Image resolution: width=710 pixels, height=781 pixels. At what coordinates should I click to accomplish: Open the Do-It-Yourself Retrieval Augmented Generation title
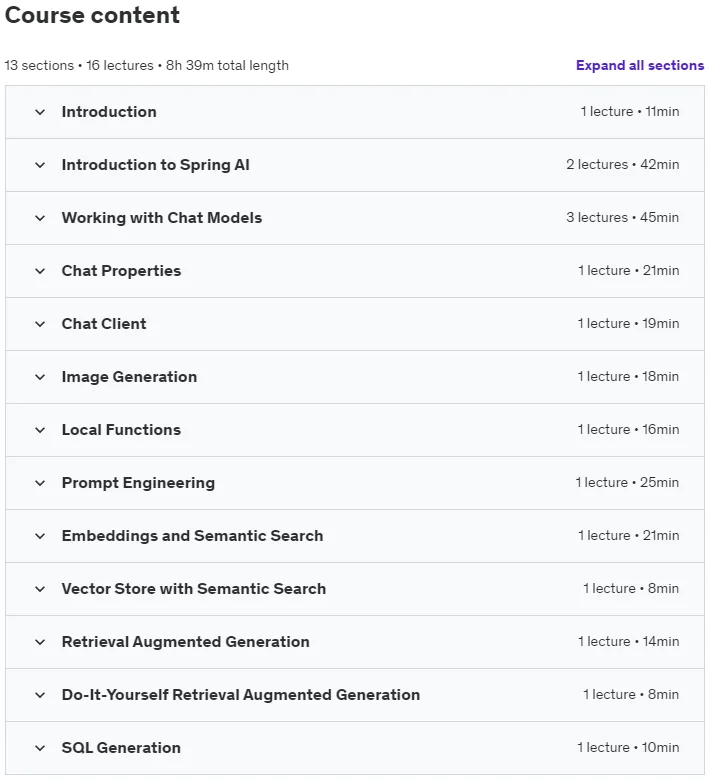[241, 694]
